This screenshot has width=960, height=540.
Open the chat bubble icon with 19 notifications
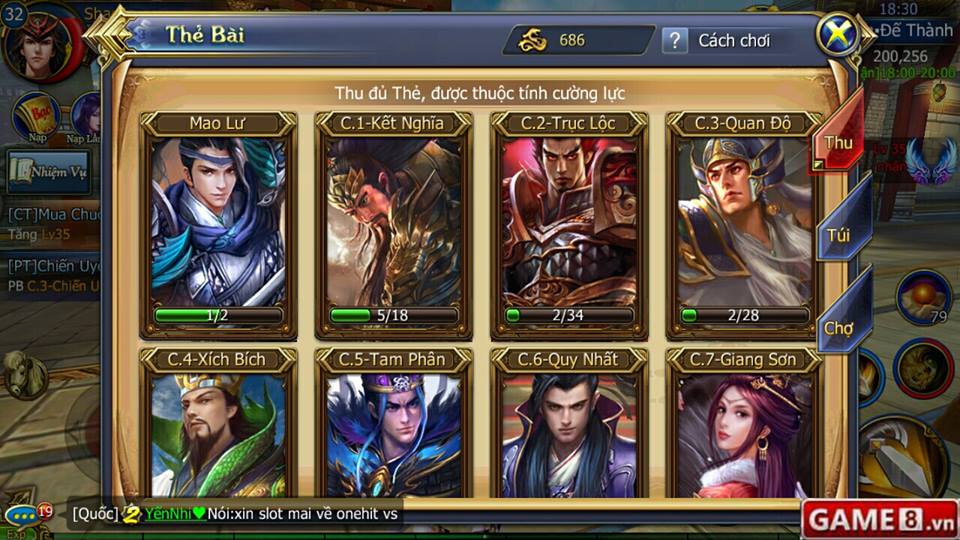click(24, 516)
